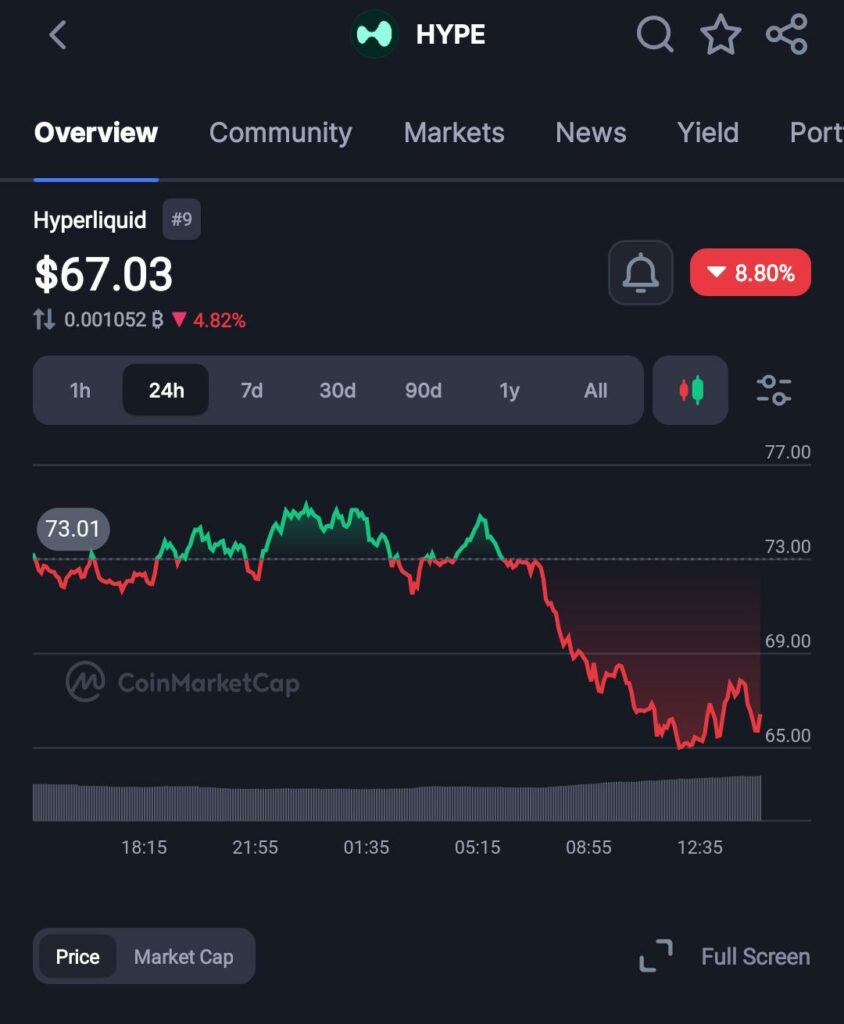Tap the 05:15 time axis label
The width and height of the screenshot is (844, 1024).
pyautogui.click(x=478, y=848)
